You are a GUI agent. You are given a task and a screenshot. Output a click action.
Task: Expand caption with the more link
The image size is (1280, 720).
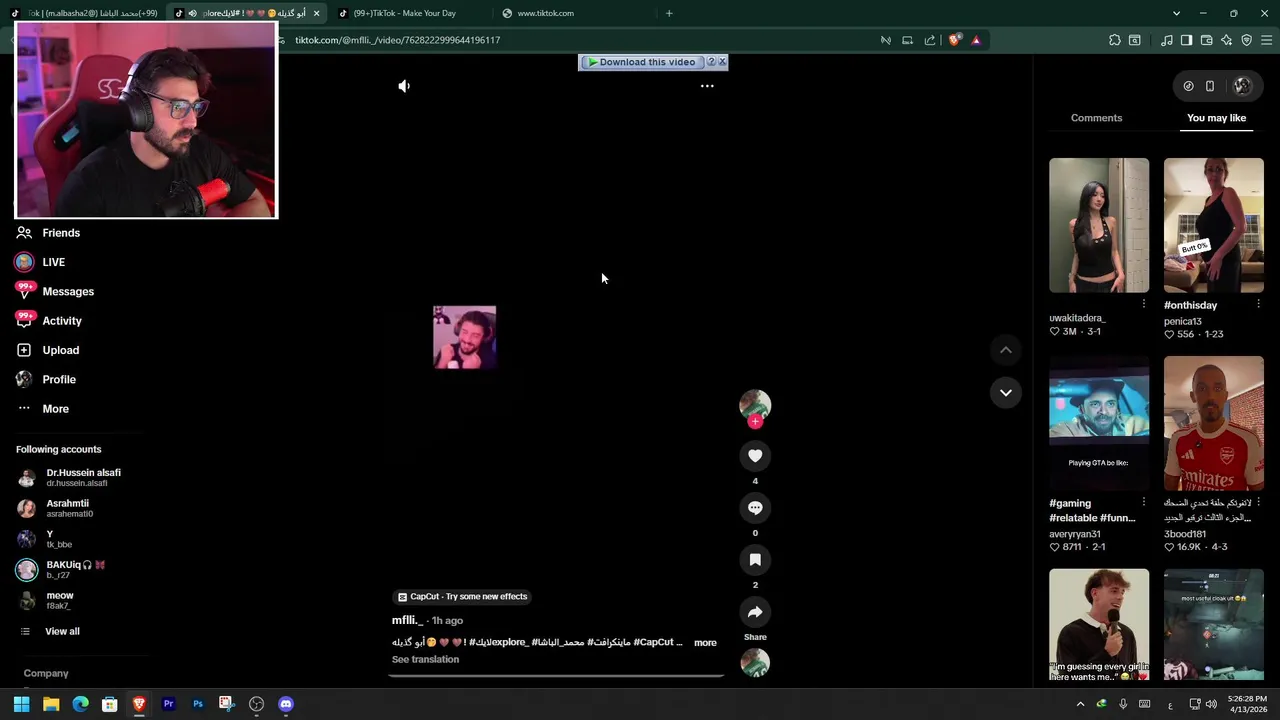pyautogui.click(x=705, y=642)
